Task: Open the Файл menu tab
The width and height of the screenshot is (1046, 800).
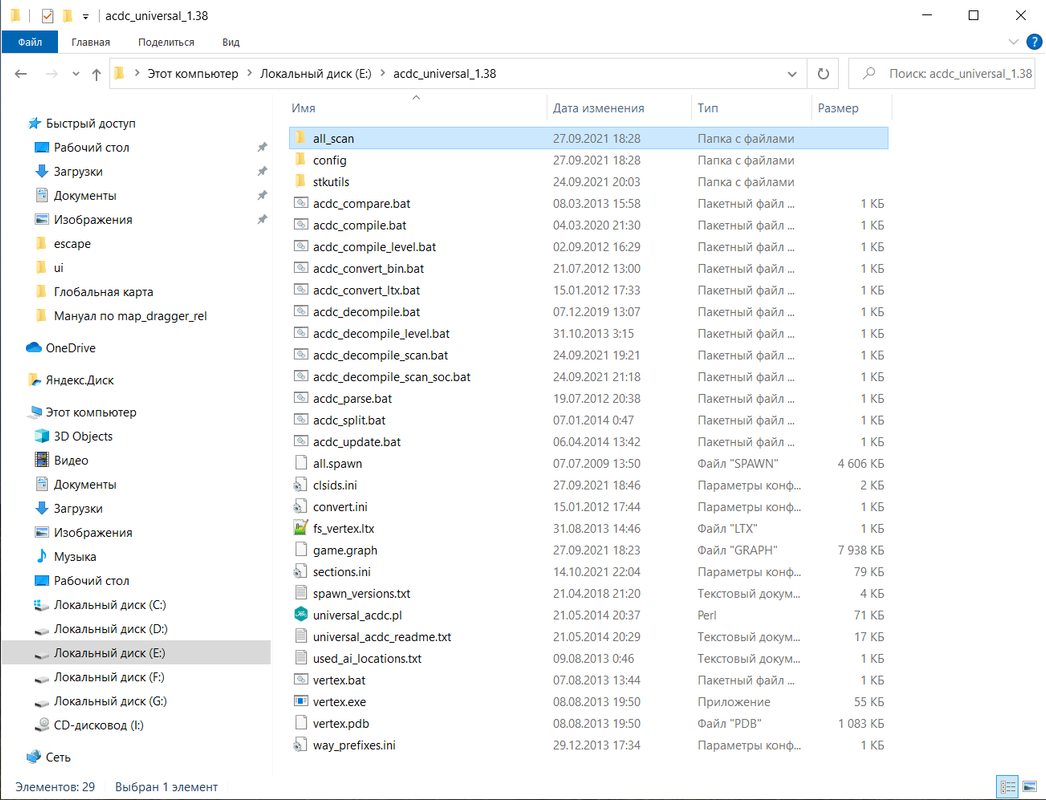Action: coord(30,42)
